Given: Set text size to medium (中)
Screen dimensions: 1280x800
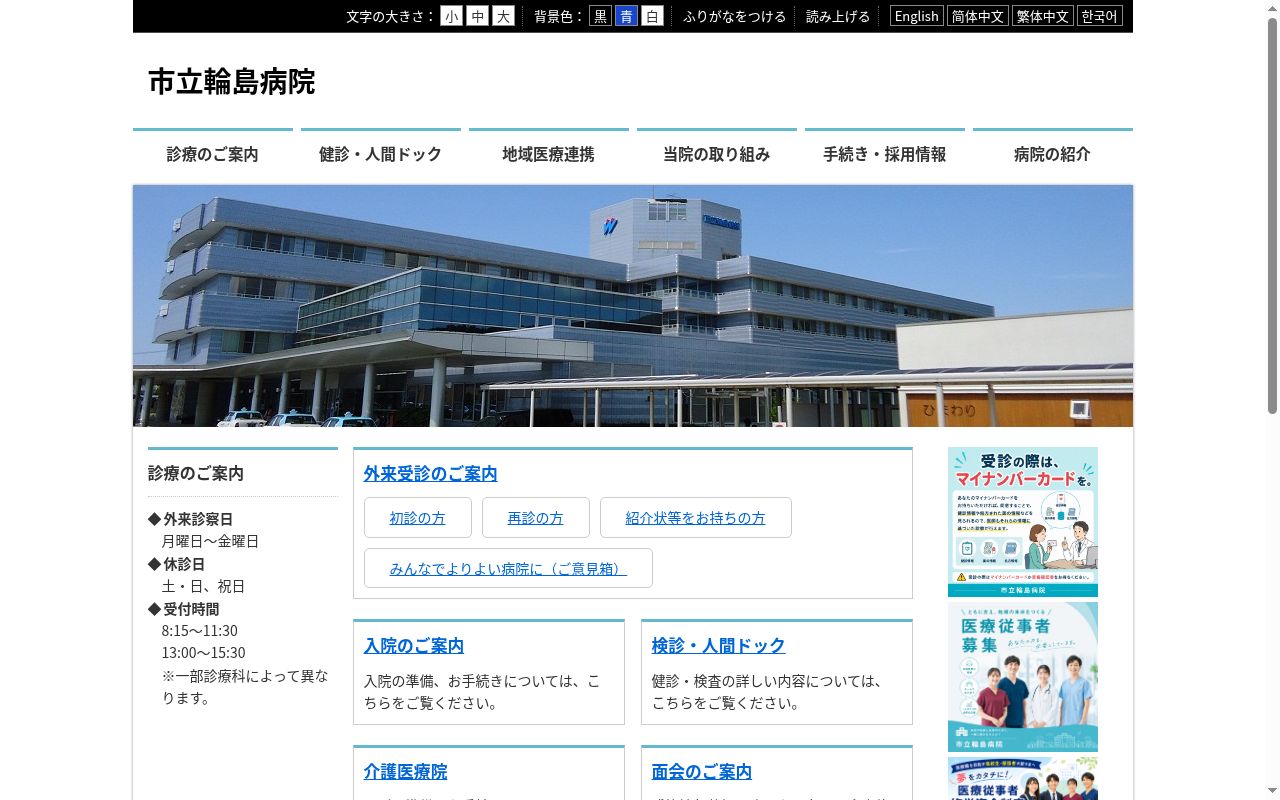Looking at the screenshot, I should click(477, 16).
